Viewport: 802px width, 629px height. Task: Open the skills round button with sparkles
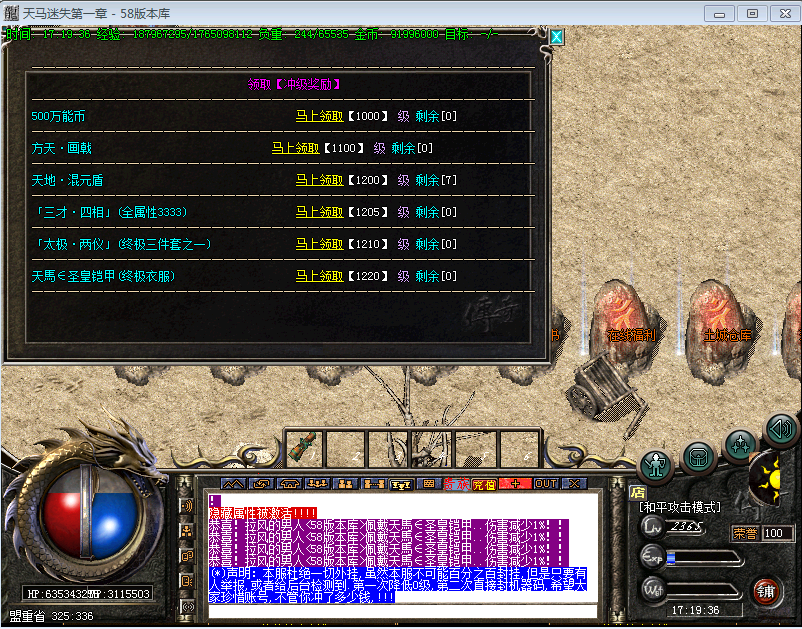(740, 445)
